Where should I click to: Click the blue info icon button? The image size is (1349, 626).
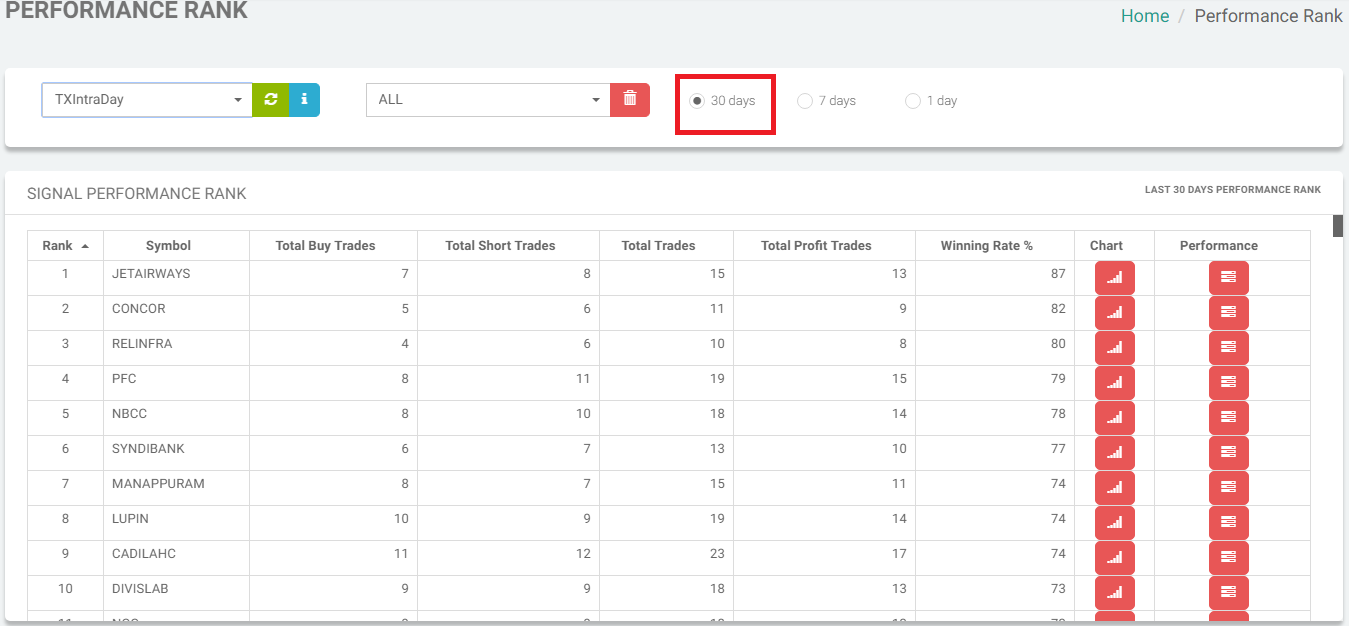pos(304,100)
